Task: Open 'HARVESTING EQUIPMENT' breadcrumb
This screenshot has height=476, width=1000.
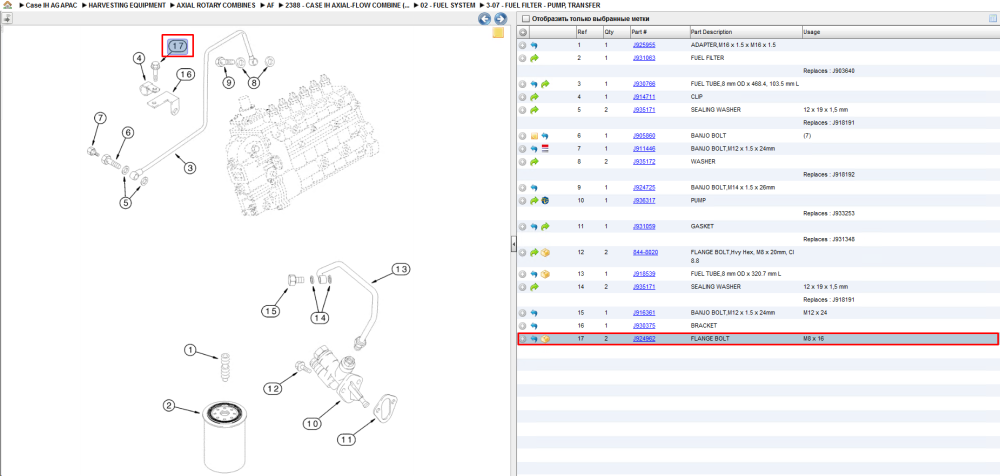Action: coord(127,4)
